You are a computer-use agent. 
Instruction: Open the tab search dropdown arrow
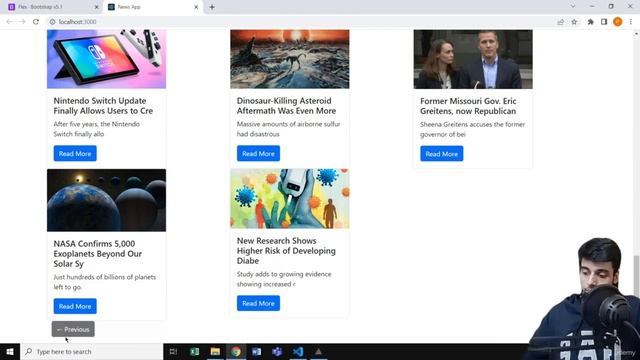(x=573, y=7)
